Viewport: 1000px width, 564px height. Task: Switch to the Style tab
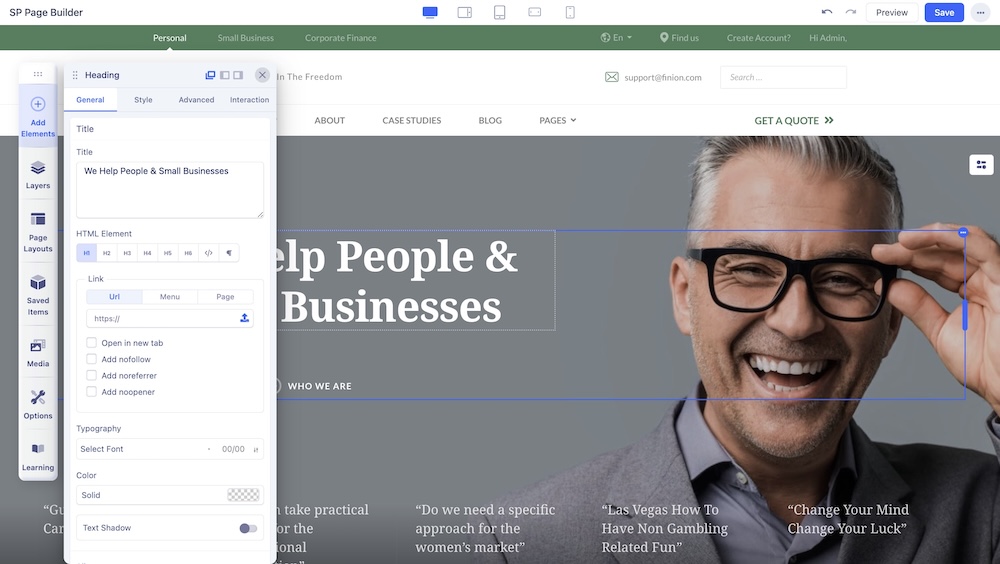(143, 100)
